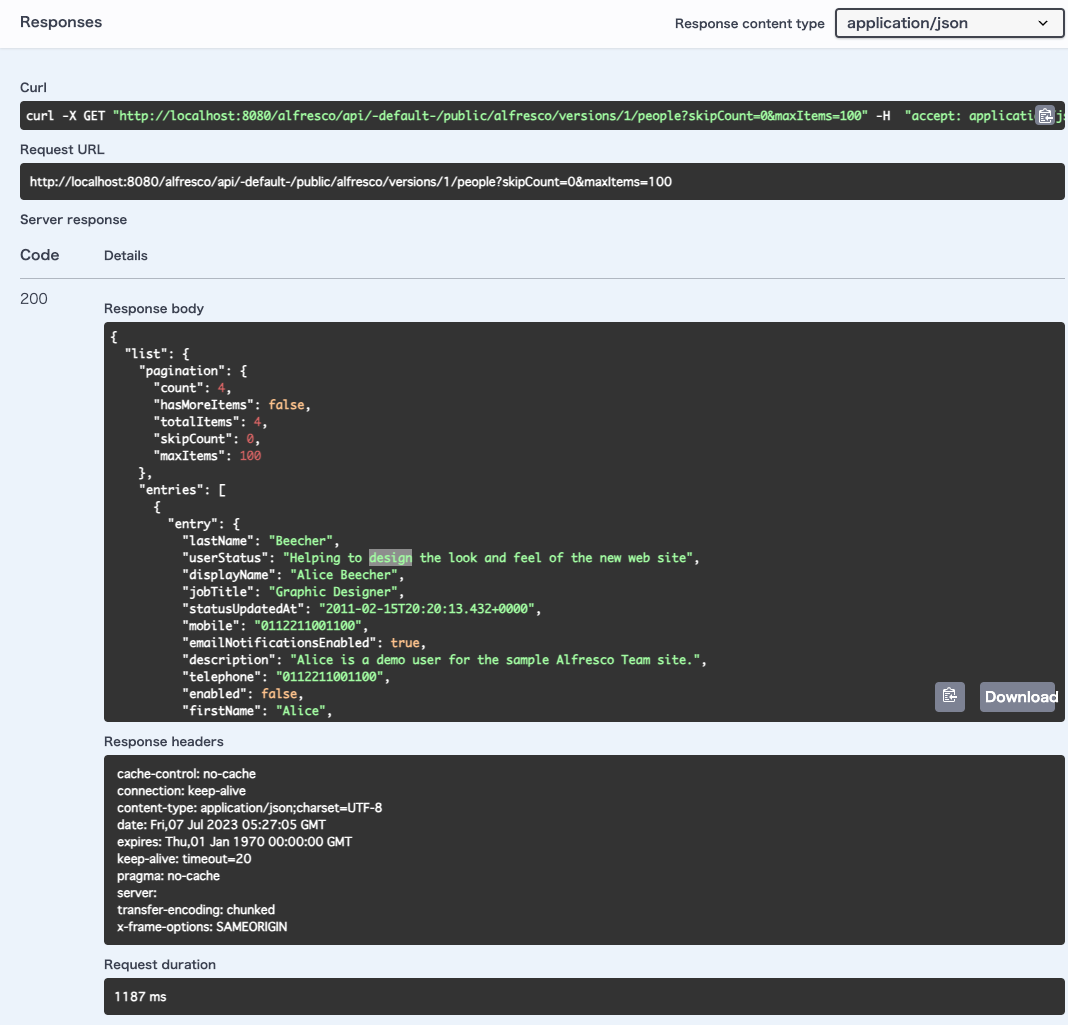Screen dimensions: 1068x1025
Task: Click the highlighted word 'design' in userStatus
Action: 388,557
